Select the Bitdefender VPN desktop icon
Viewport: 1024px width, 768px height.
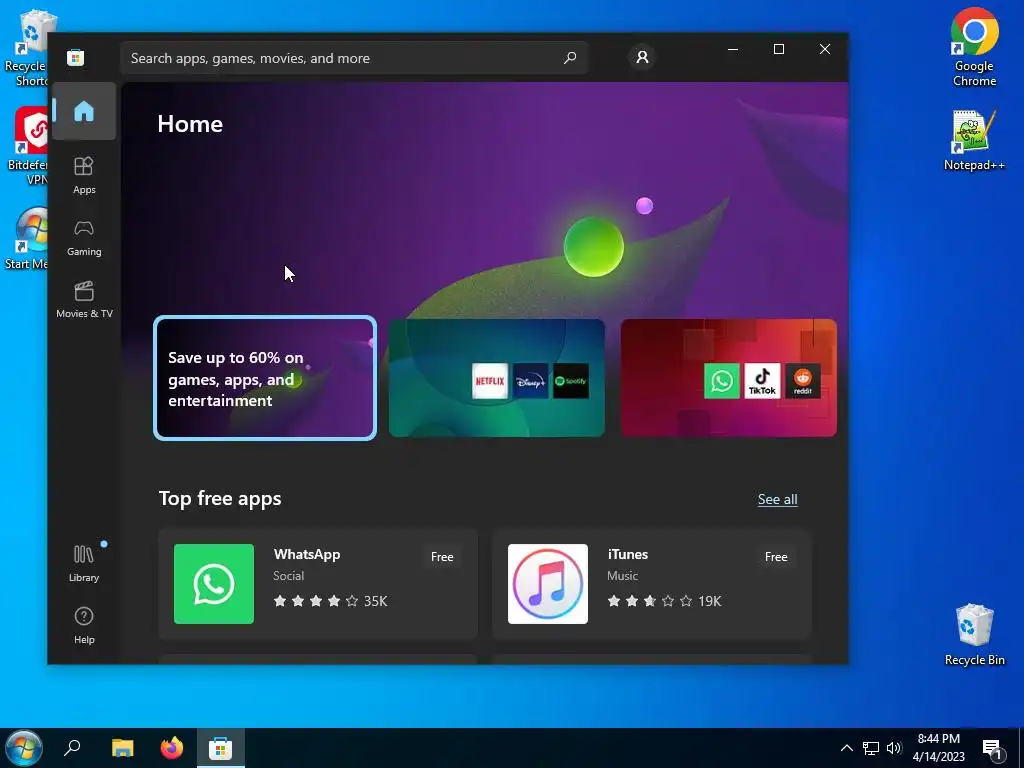pyautogui.click(x=26, y=146)
